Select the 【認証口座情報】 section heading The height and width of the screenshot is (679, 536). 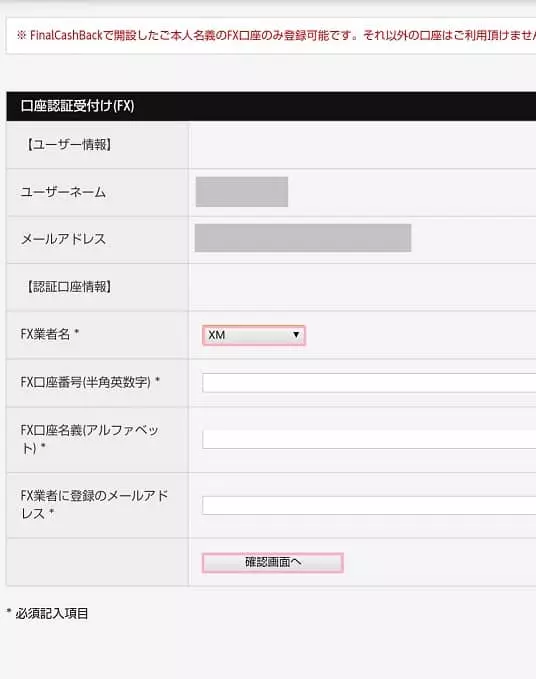[69, 287]
